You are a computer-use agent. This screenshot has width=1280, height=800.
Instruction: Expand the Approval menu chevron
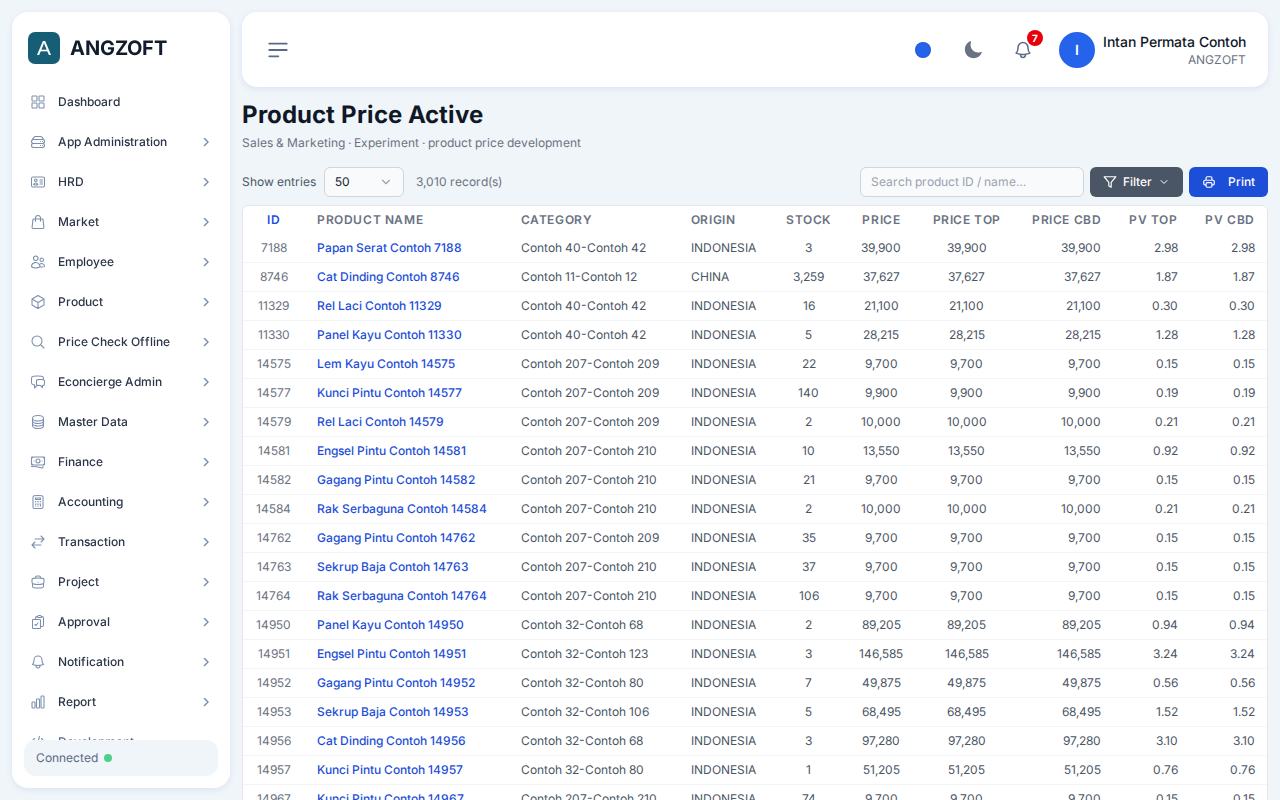[206, 622]
